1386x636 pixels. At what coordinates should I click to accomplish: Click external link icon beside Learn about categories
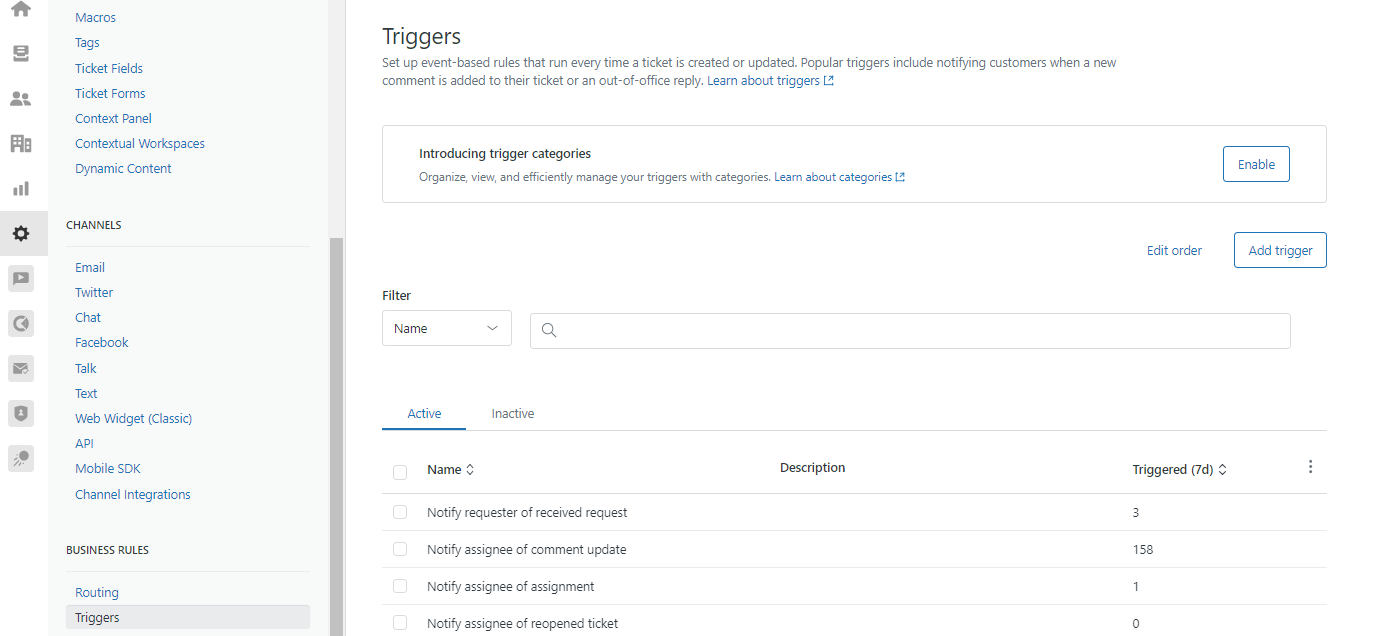pos(900,178)
